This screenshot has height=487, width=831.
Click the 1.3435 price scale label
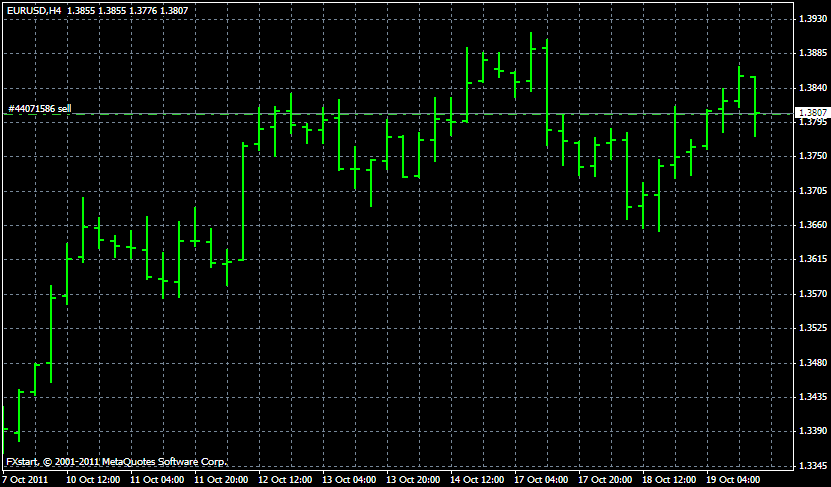813,397
